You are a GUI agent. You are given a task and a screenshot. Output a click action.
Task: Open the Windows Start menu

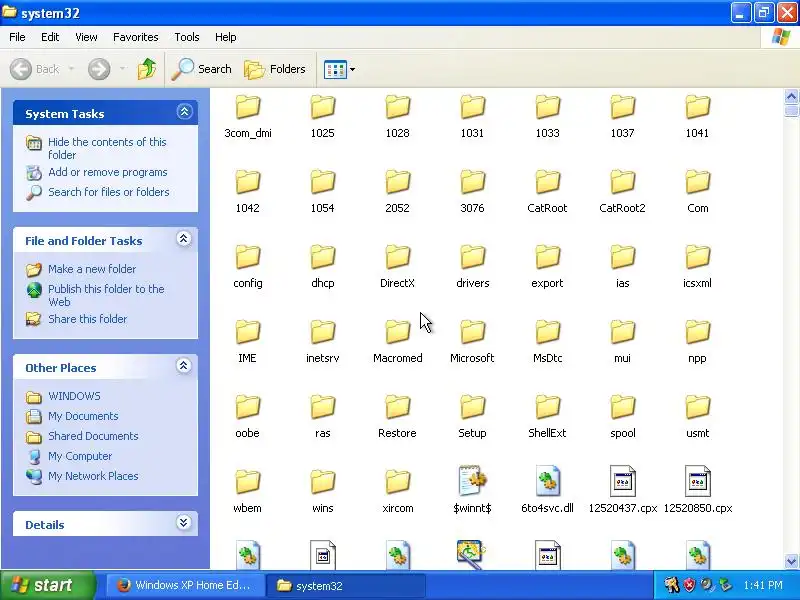(48, 585)
